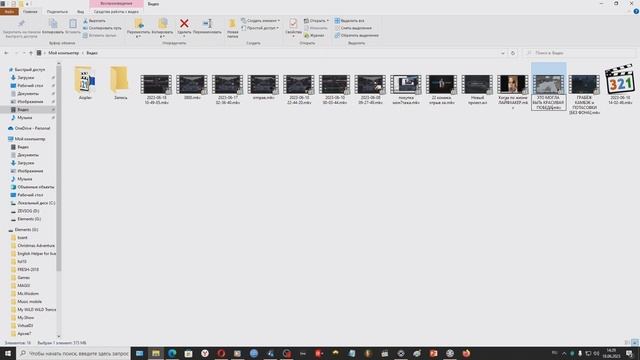Launch Firefox from the taskbar
640x360 pixels.
[x=466, y=353]
